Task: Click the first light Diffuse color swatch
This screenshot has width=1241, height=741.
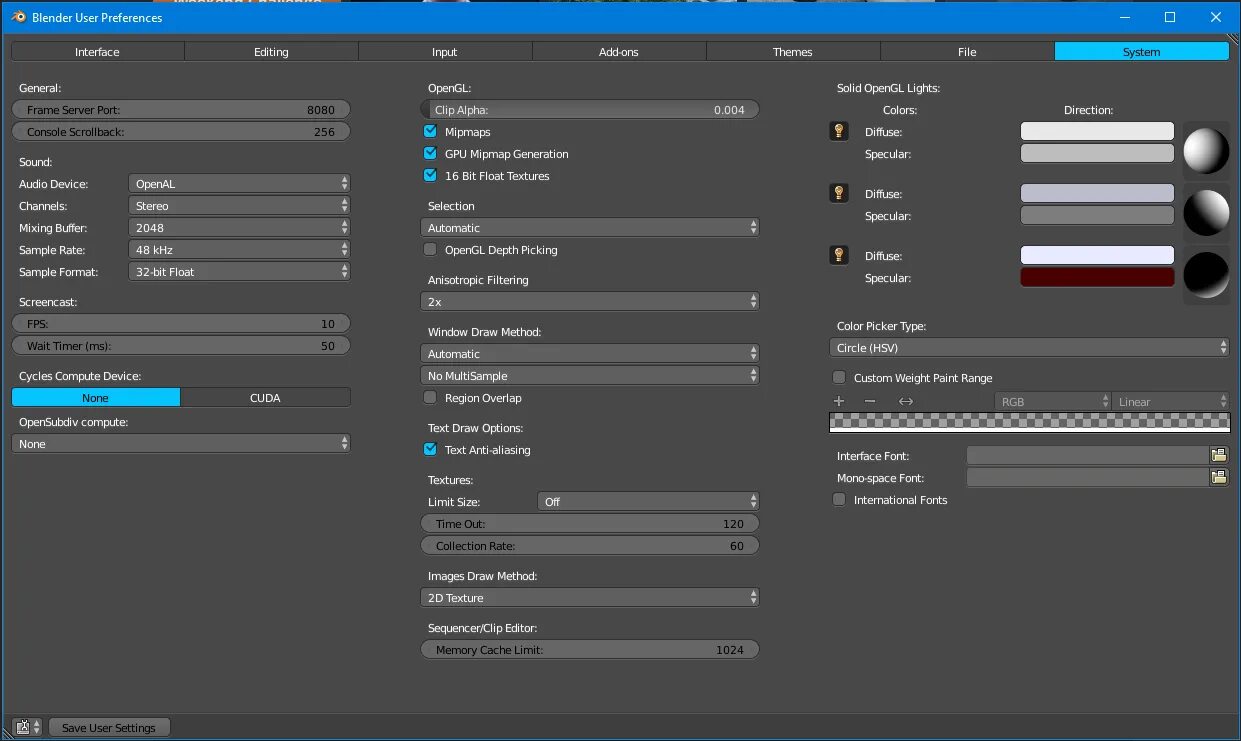Action: click(x=1097, y=131)
